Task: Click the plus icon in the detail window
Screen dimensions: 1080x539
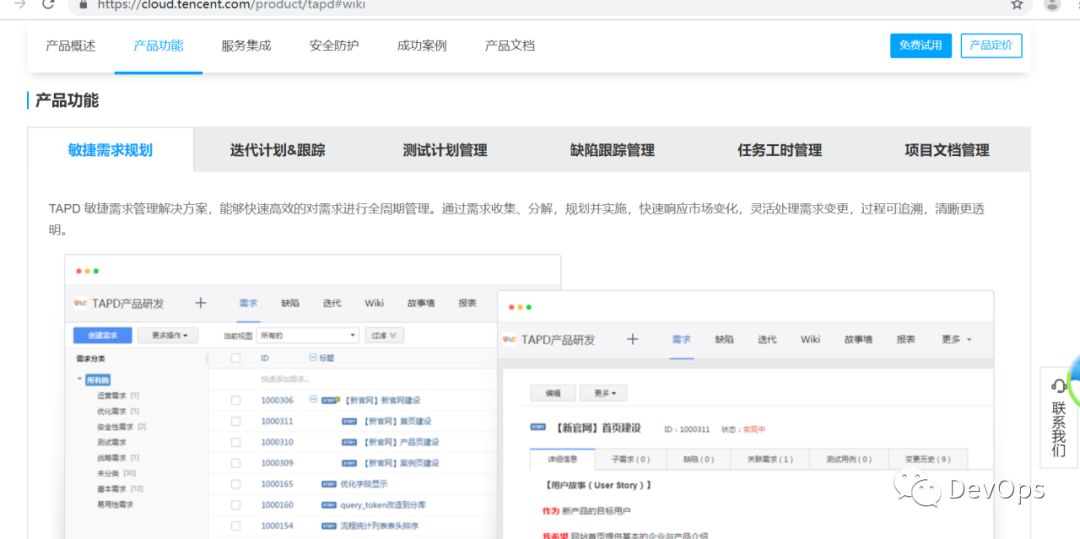Action: click(632, 339)
